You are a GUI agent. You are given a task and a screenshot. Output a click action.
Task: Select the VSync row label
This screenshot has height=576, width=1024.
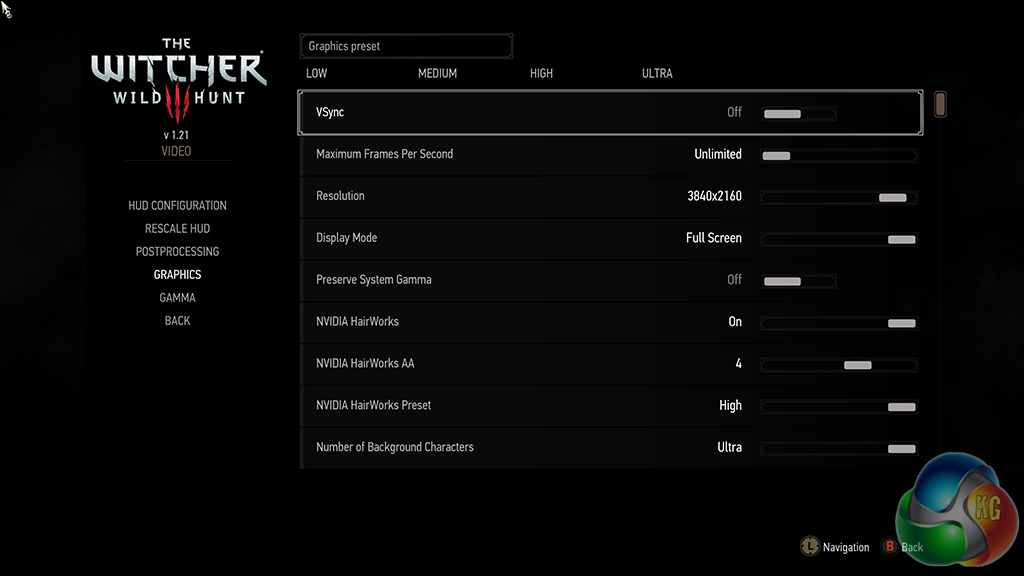(330, 112)
